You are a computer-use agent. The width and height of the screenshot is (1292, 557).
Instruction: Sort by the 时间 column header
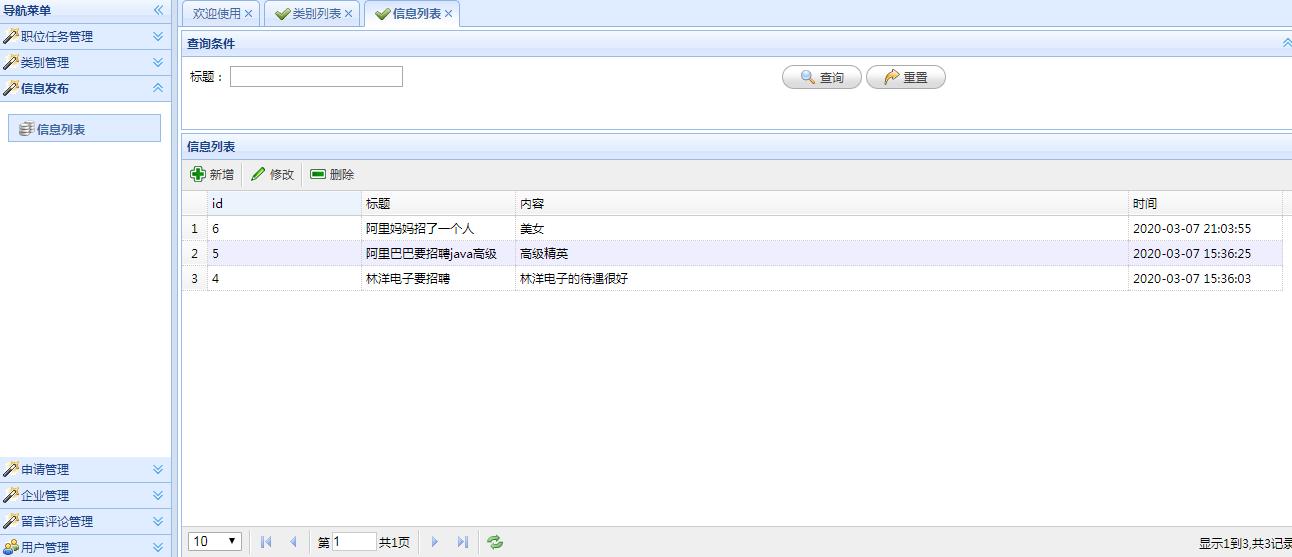point(1205,203)
